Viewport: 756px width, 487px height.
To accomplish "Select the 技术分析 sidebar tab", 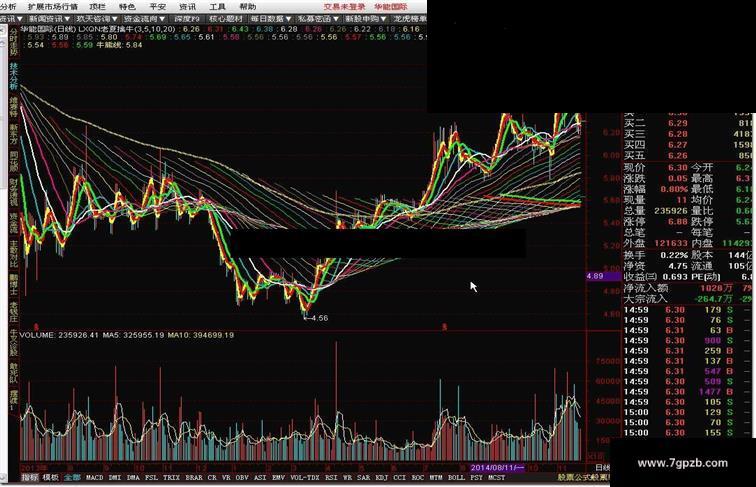I will coord(14,76).
